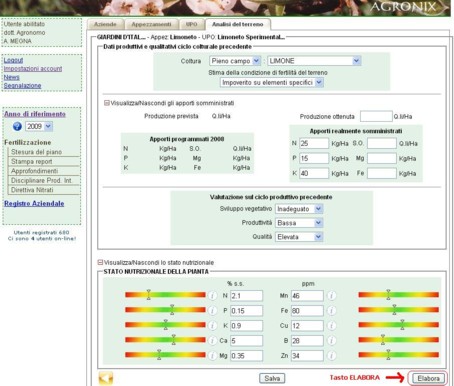Click the K apporti field showing 40

coord(314,173)
